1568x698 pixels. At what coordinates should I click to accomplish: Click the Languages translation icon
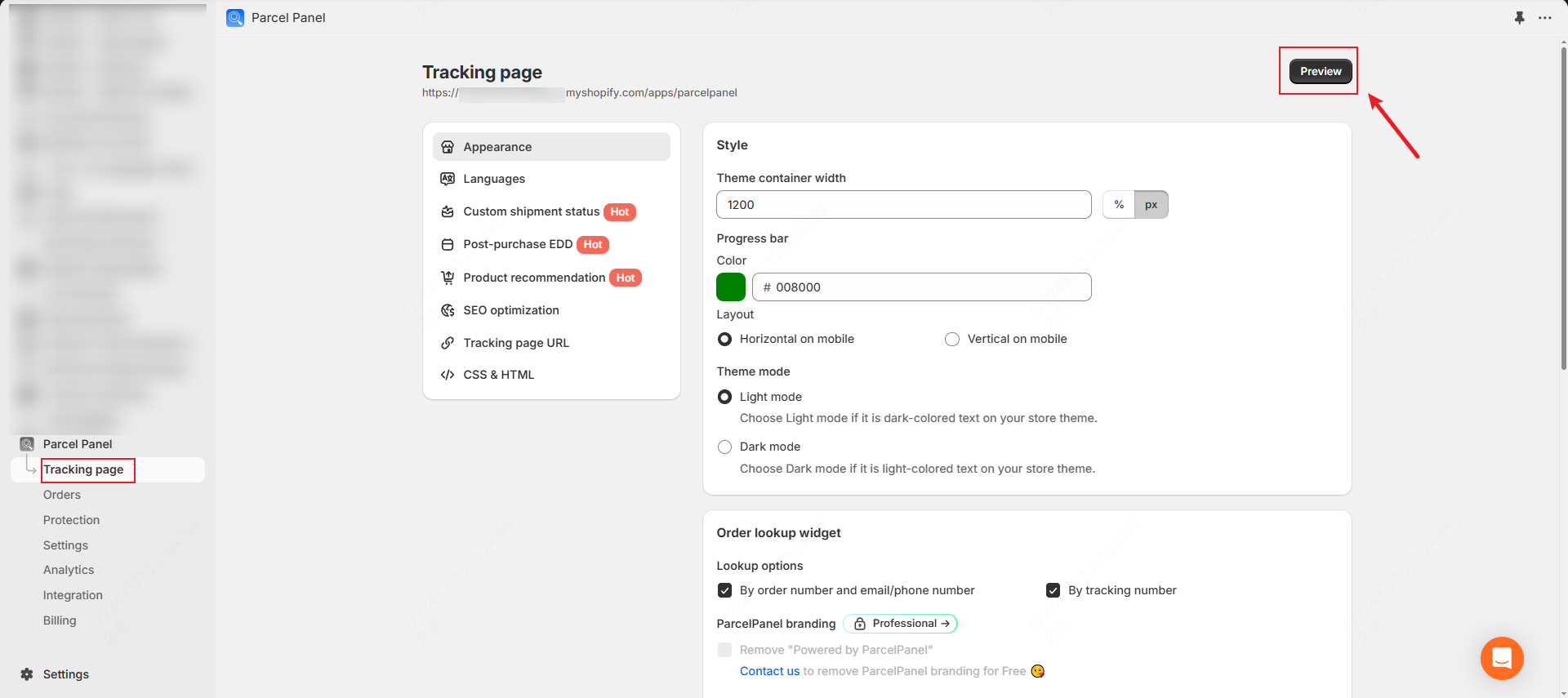pyautogui.click(x=448, y=179)
